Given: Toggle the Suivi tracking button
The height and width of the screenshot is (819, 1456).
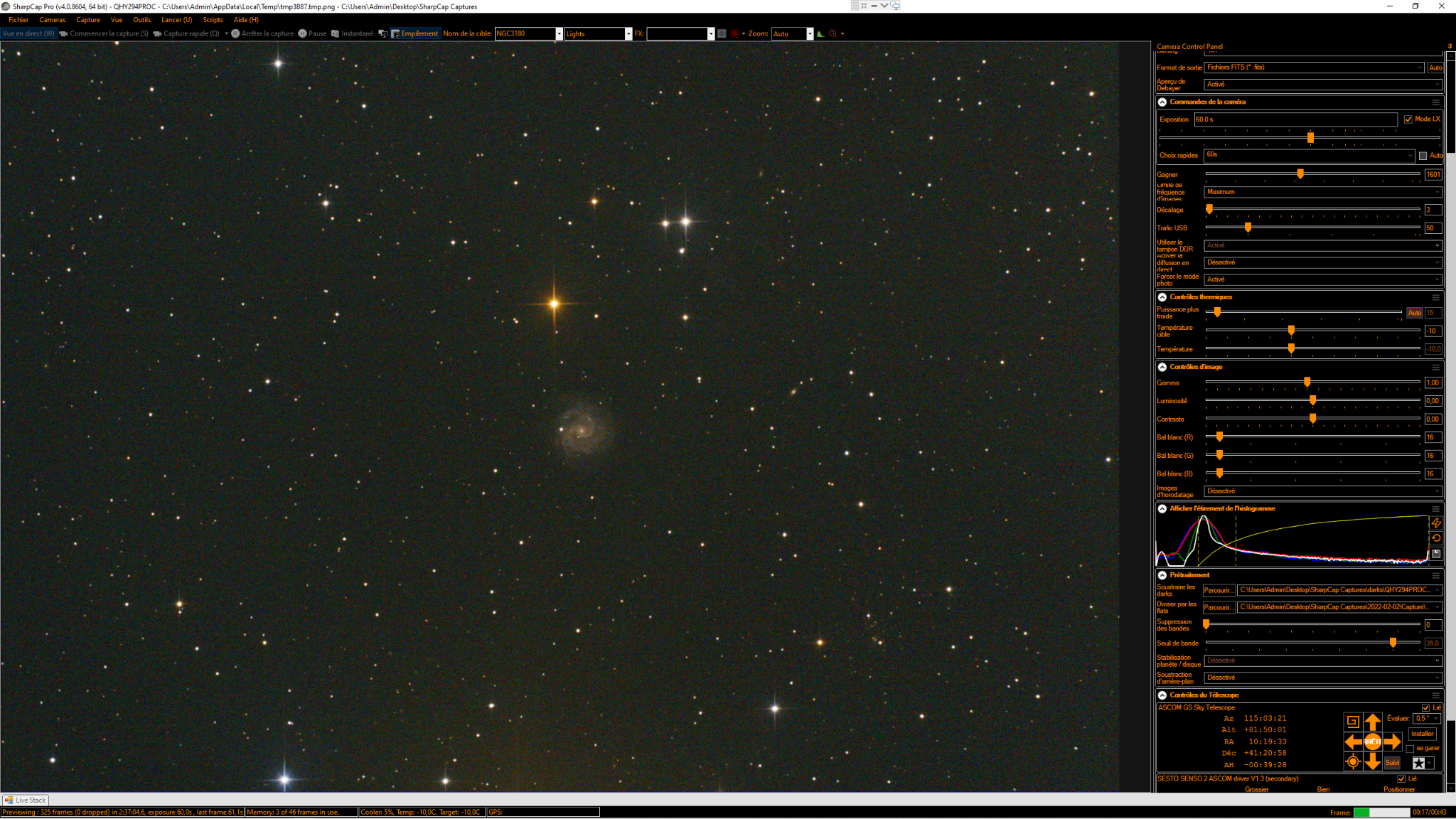Looking at the screenshot, I should pos(1392,763).
